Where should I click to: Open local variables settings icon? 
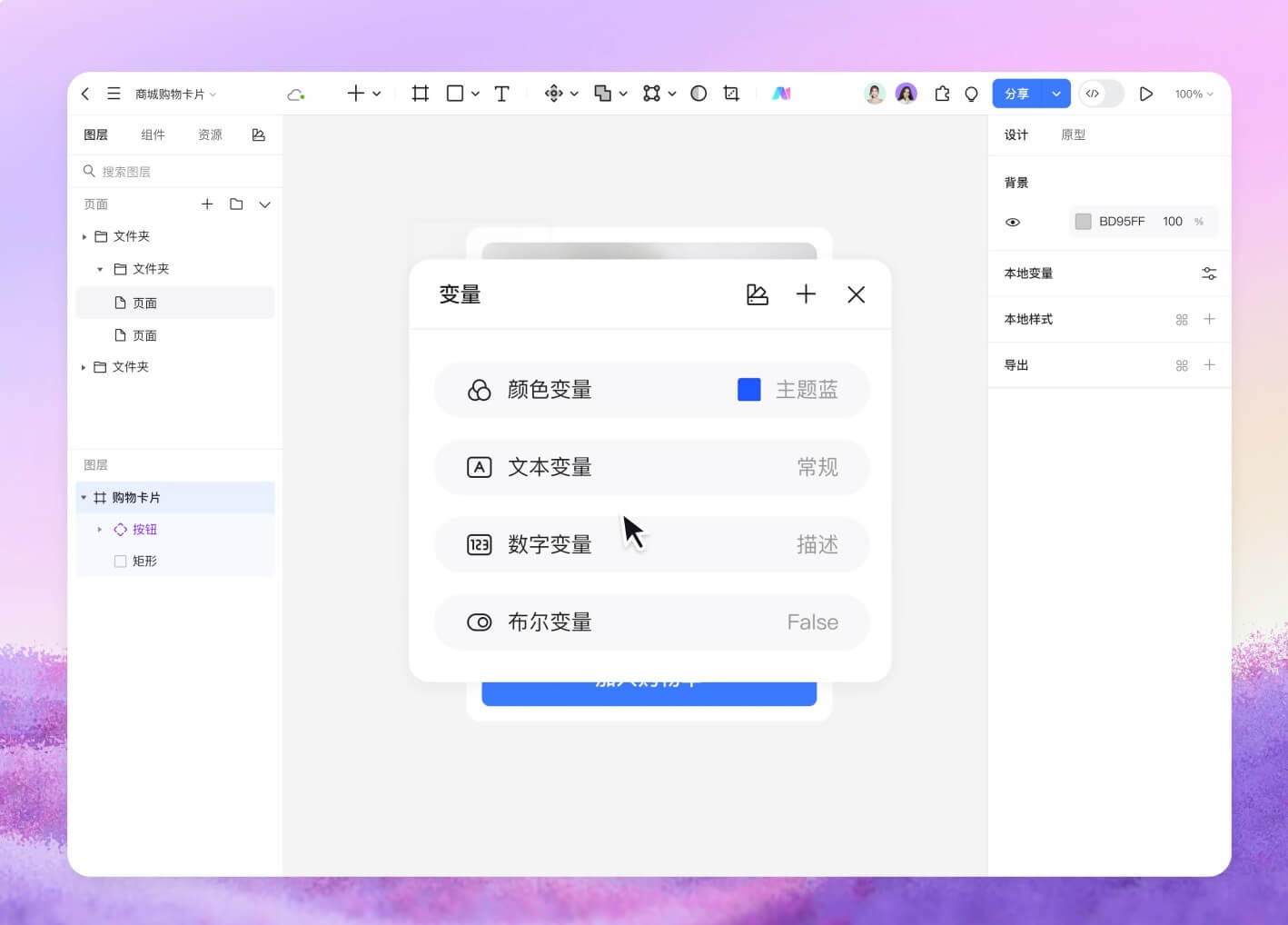(1208, 274)
